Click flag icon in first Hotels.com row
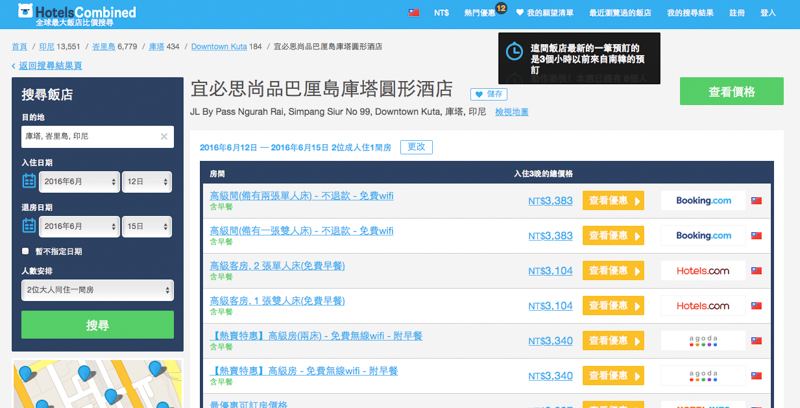 point(756,271)
